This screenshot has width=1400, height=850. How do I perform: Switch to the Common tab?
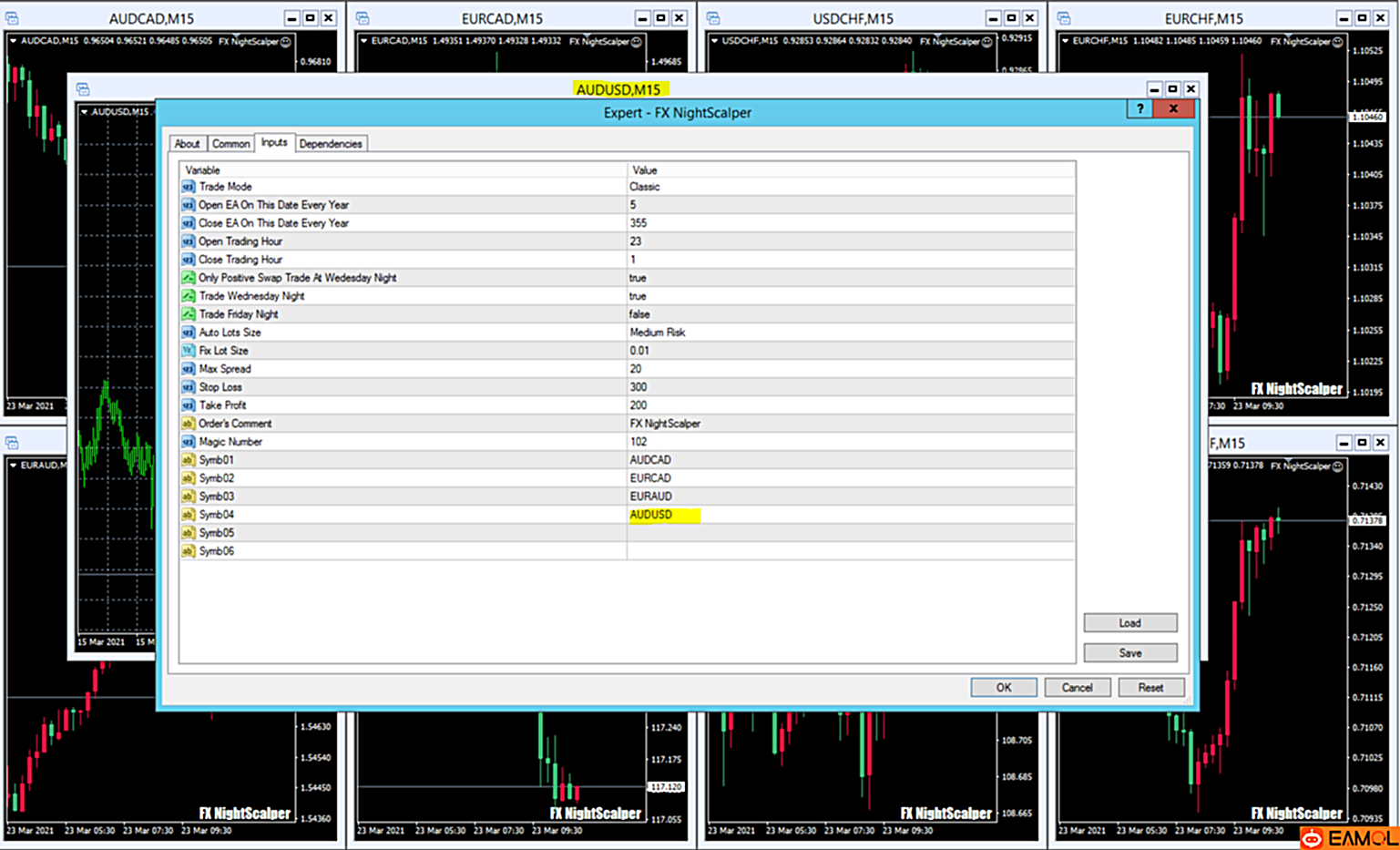click(230, 144)
